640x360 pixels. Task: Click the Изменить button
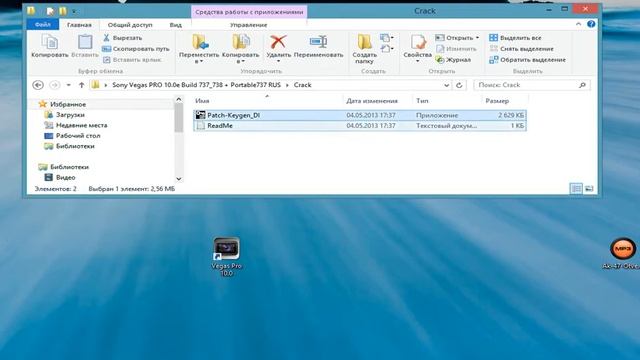(456, 49)
